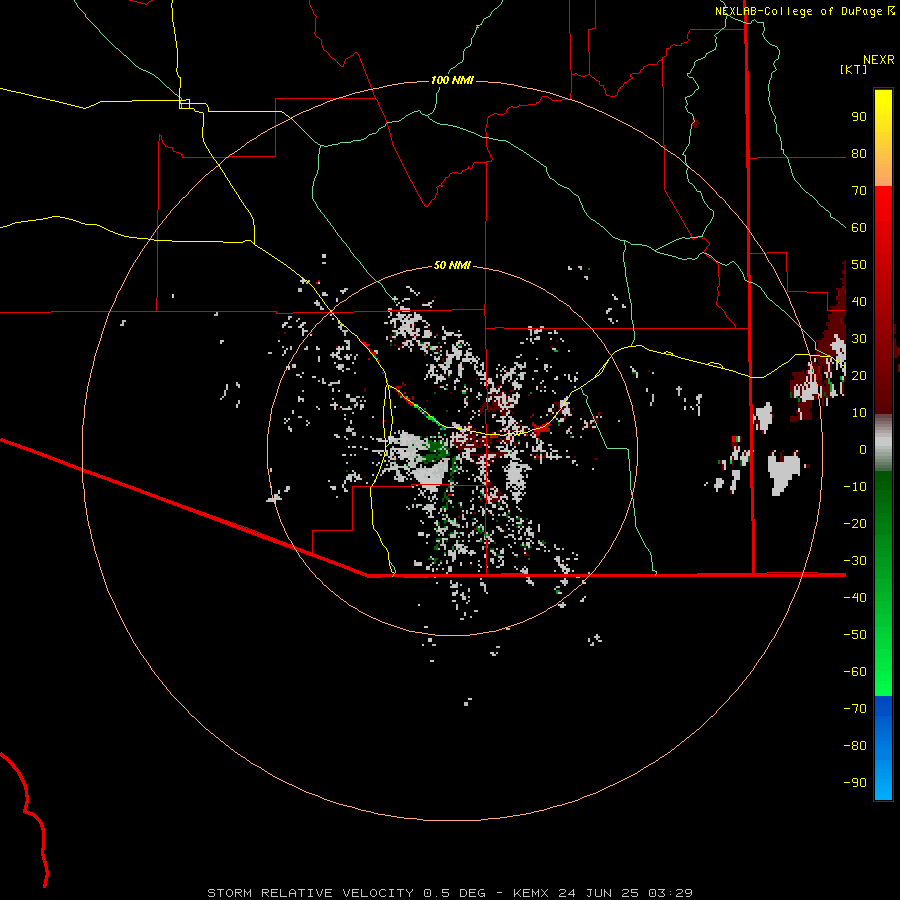Click the -60 value on the velocity scale
Screen dimensions: 900x900
tap(855, 672)
